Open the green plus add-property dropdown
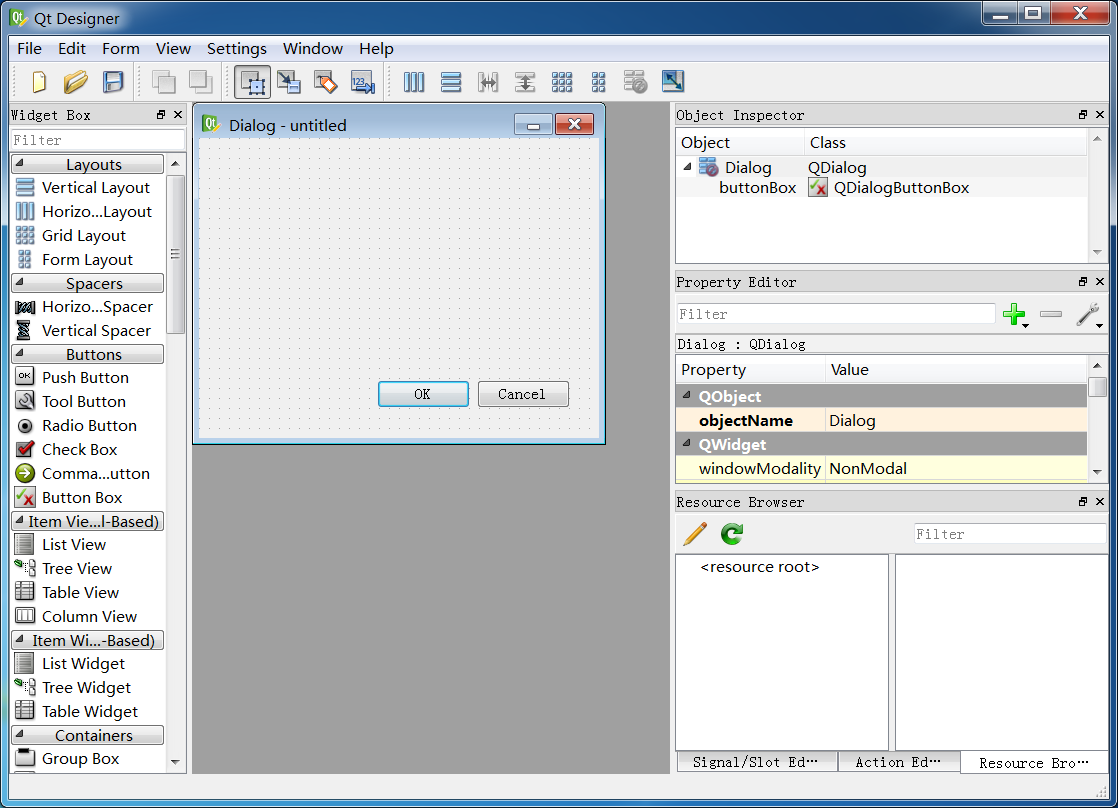This screenshot has width=1118, height=808. (1016, 316)
